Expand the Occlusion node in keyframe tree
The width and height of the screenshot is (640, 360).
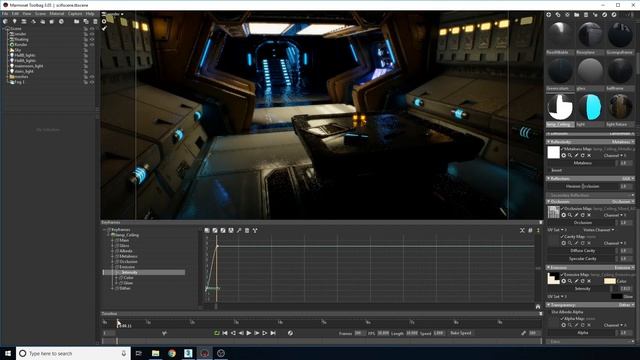pos(112,262)
